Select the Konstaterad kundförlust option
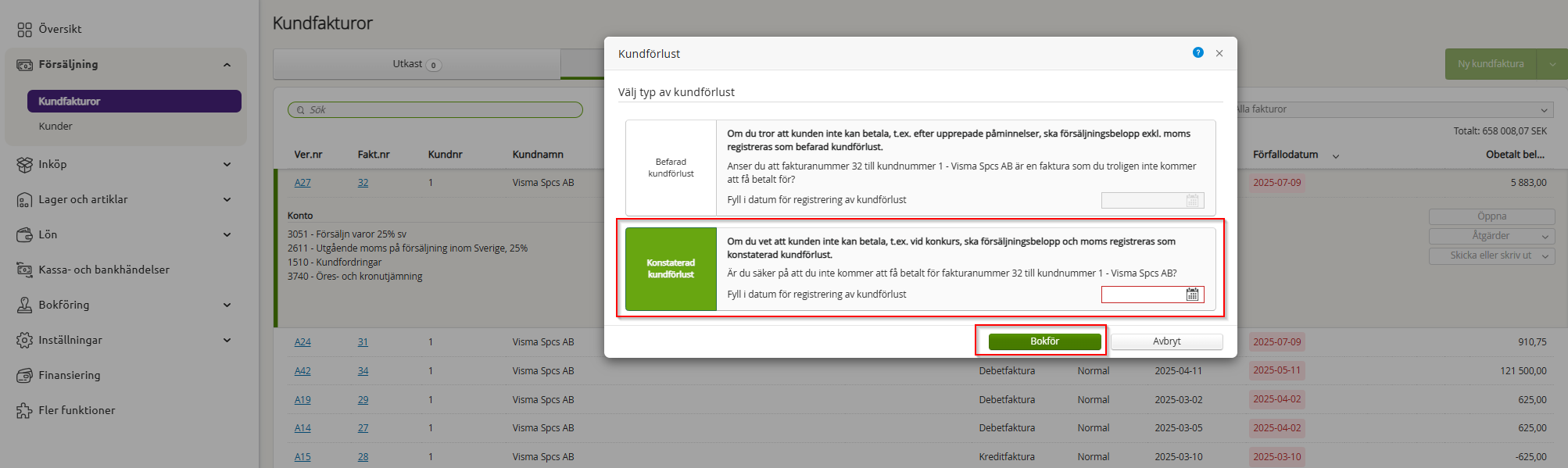This screenshot has width=1568, height=468. coord(671,269)
